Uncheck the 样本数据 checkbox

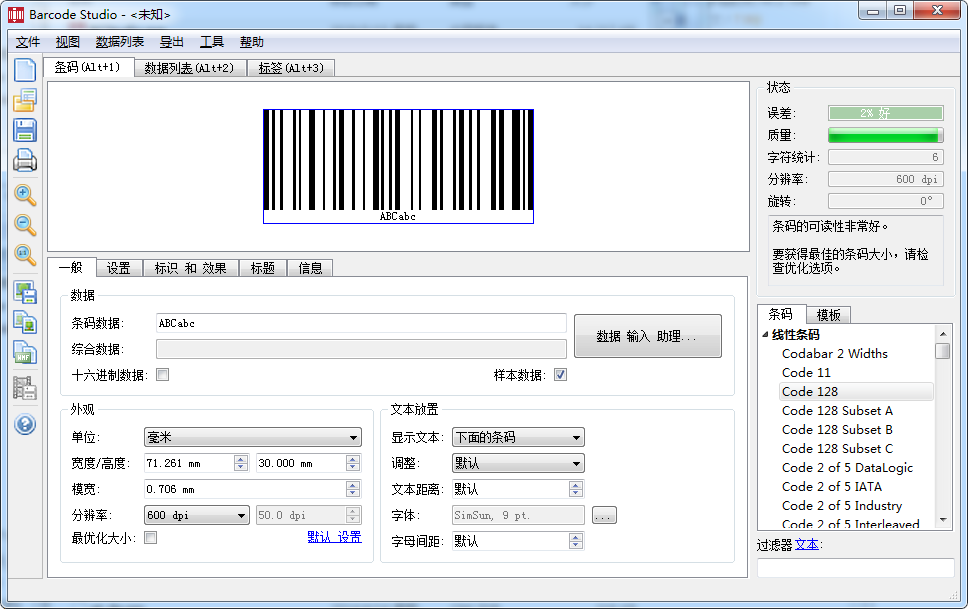[562, 374]
